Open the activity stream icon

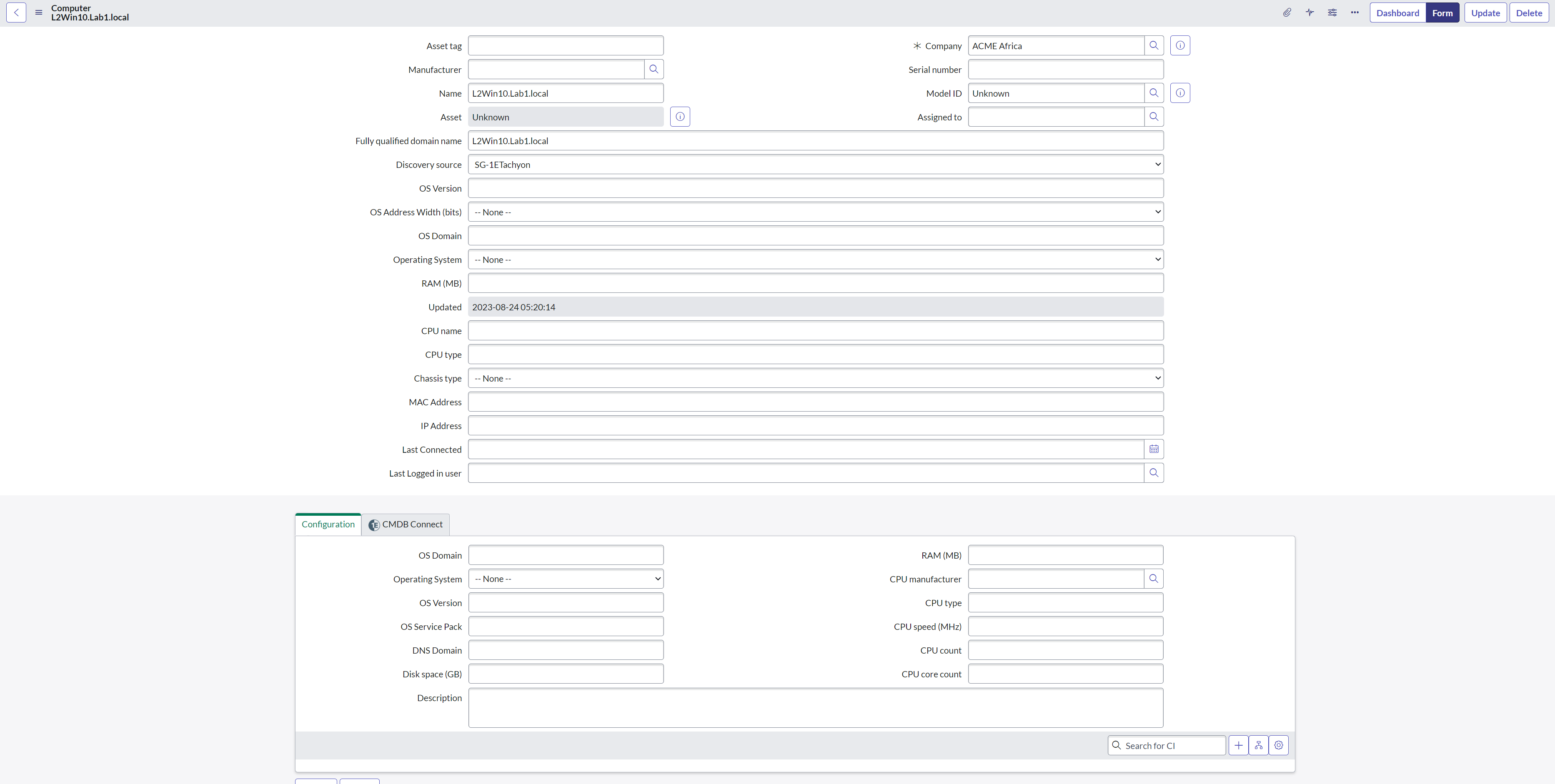(x=1310, y=12)
